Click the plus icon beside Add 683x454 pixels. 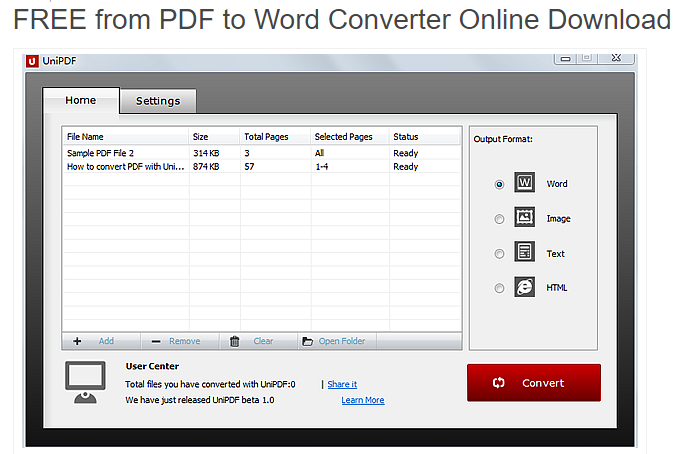(77, 341)
